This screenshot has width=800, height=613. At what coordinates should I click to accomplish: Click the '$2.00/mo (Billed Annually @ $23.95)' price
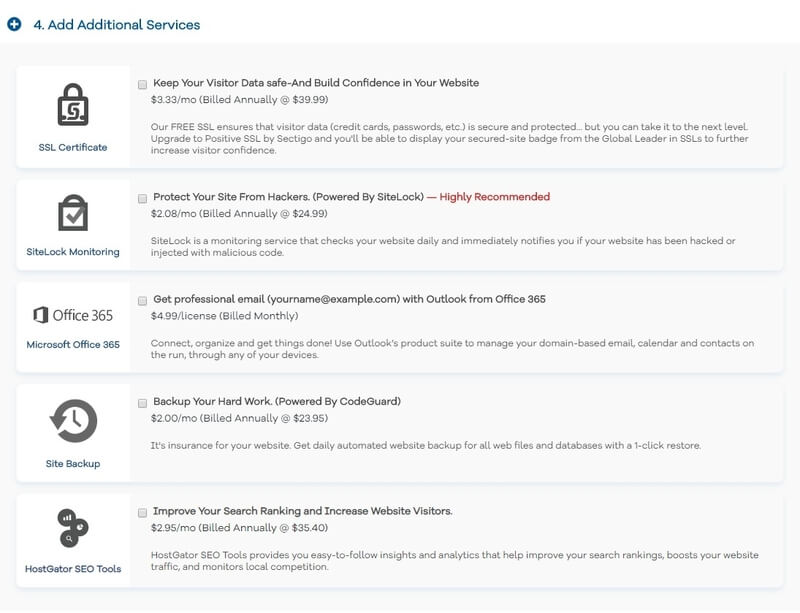(x=239, y=418)
